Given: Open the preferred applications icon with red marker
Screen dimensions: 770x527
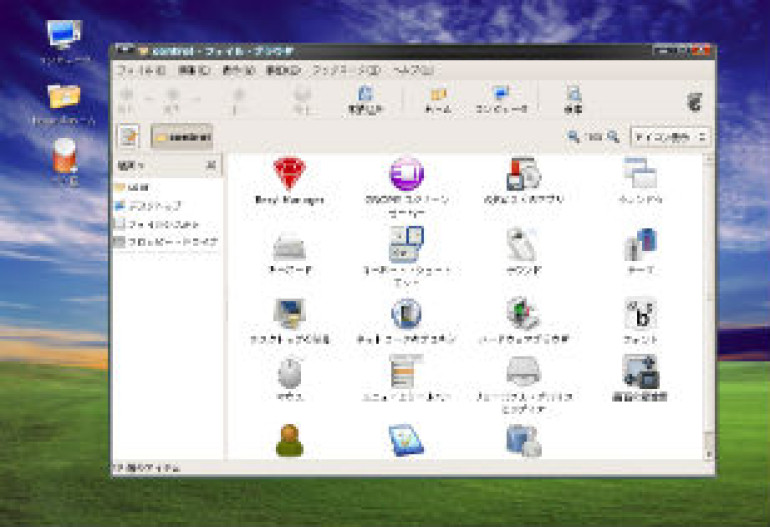Looking at the screenshot, I should tap(523, 174).
